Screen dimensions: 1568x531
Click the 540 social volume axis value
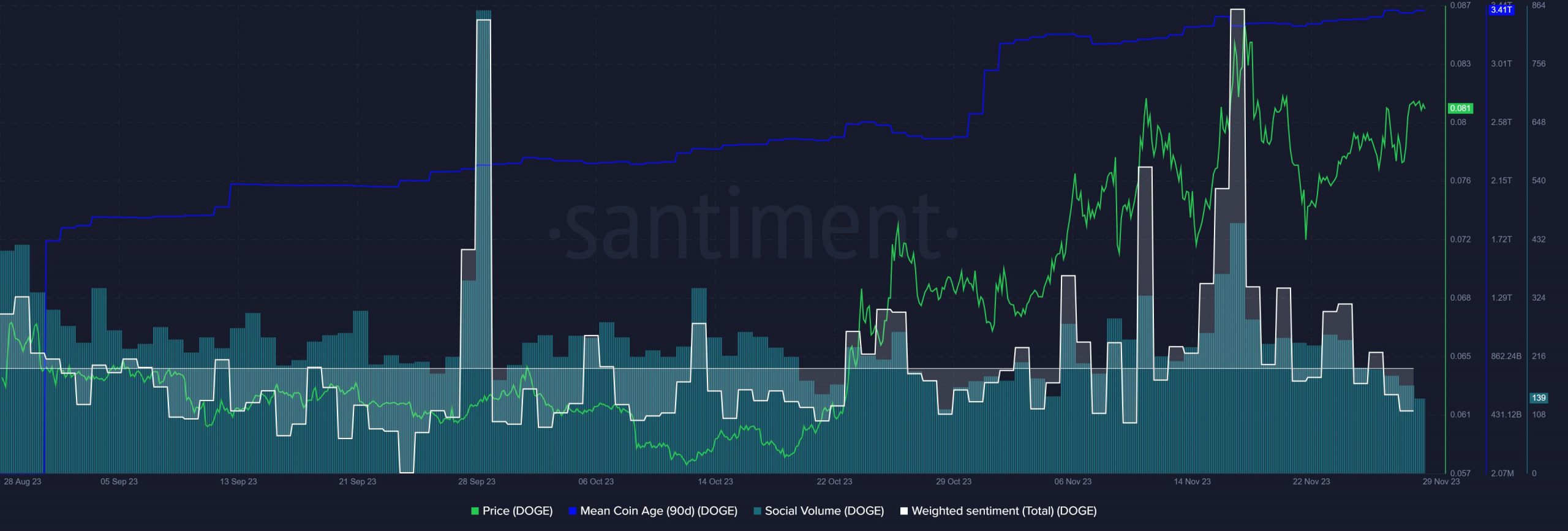click(x=1539, y=181)
